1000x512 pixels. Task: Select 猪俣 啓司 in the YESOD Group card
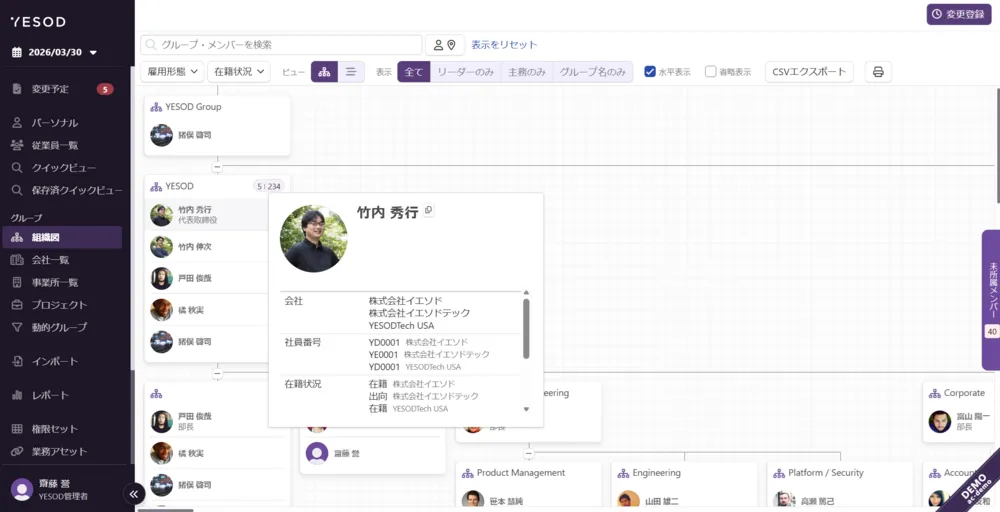217,135
